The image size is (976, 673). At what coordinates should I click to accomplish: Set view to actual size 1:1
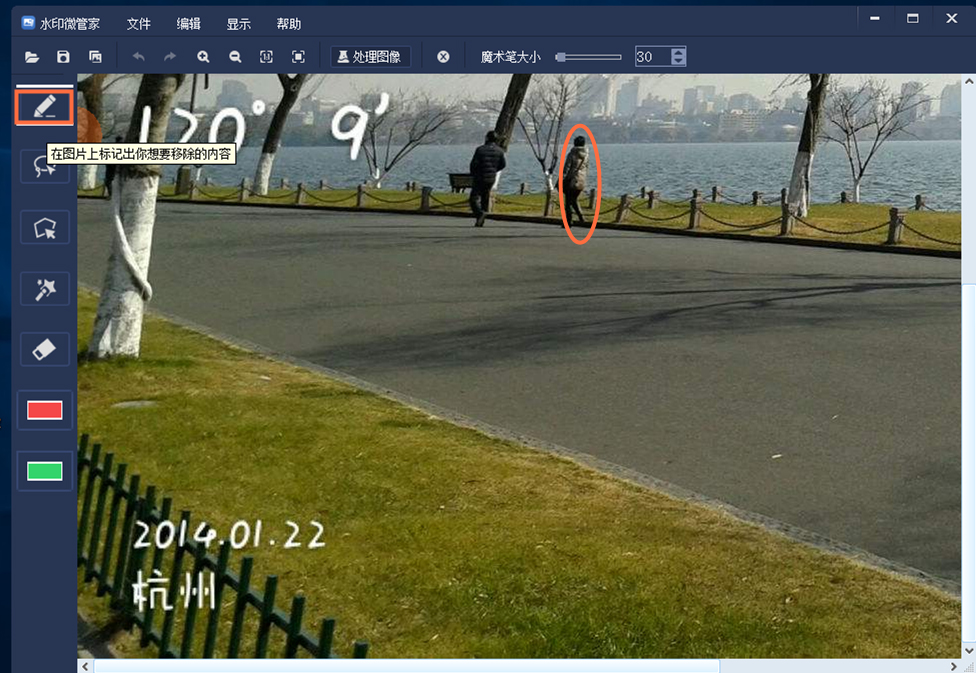266,57
